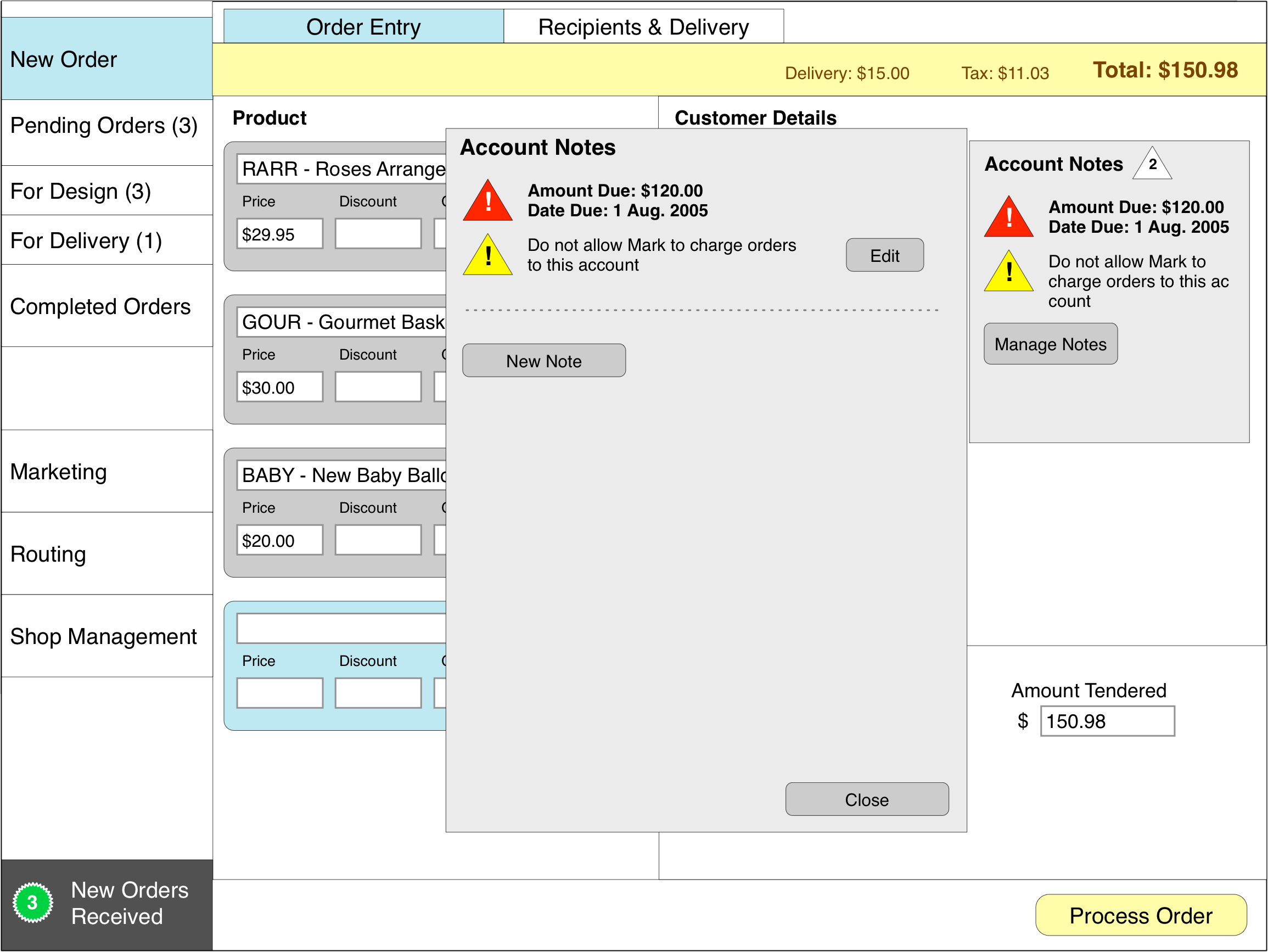The width and height of the screenshot is (1268, 952).
Task: Click the green New Orders Received badge
Action: (33, 902)
